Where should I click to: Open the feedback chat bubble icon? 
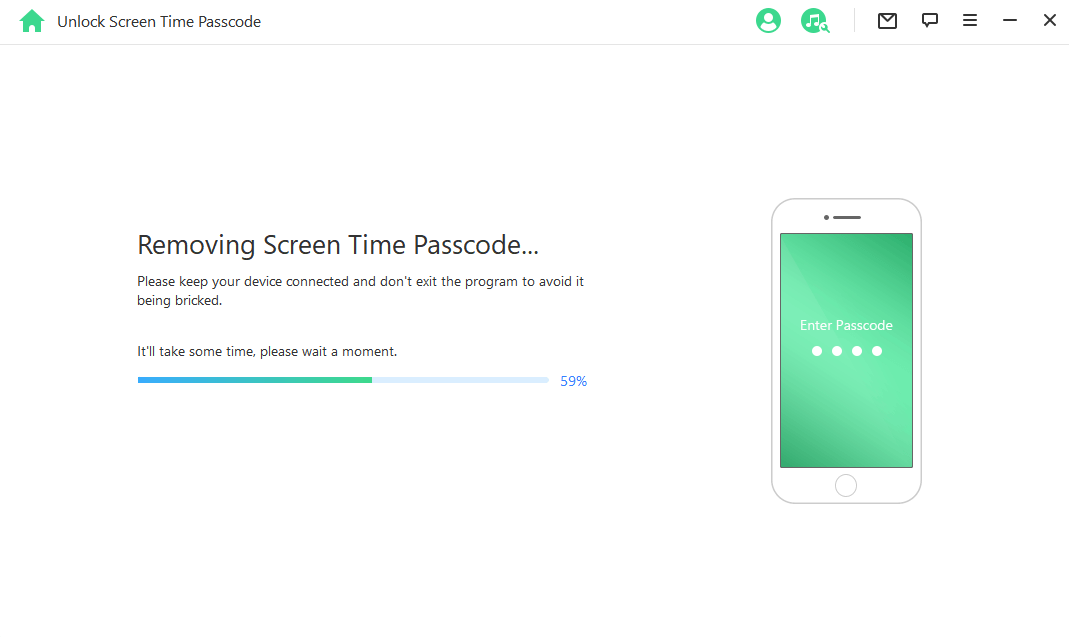tap(930, 20)
